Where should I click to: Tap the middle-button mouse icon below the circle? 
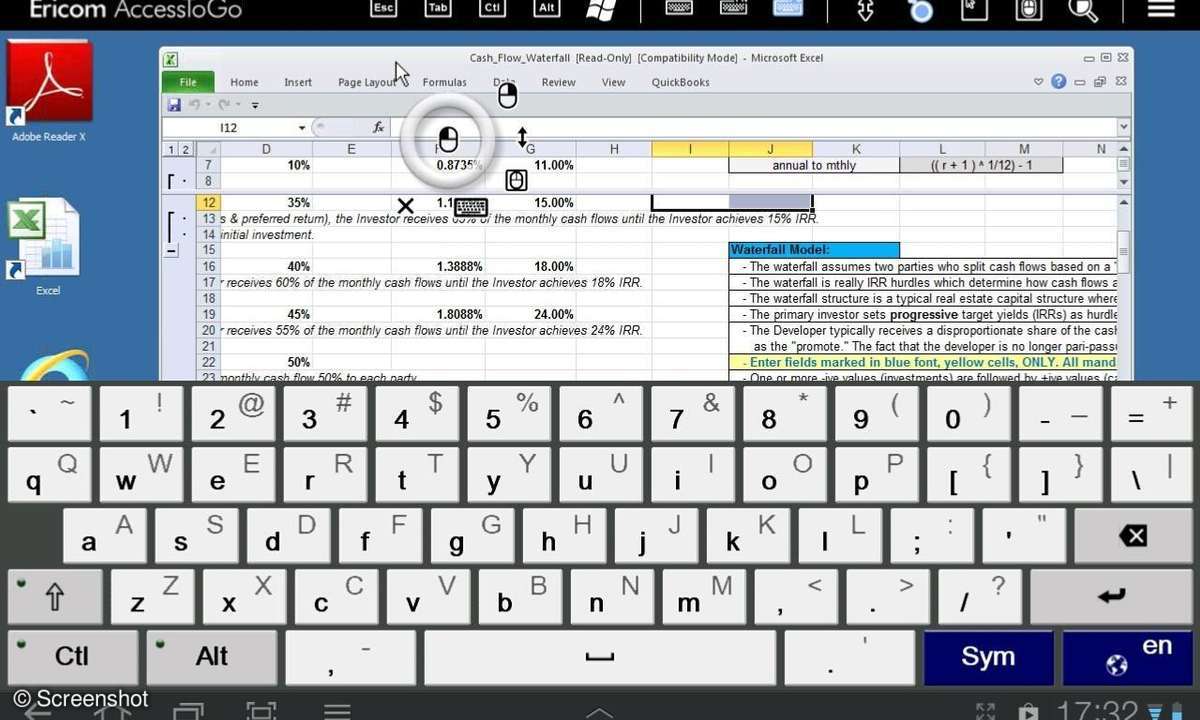click(516, 180)
